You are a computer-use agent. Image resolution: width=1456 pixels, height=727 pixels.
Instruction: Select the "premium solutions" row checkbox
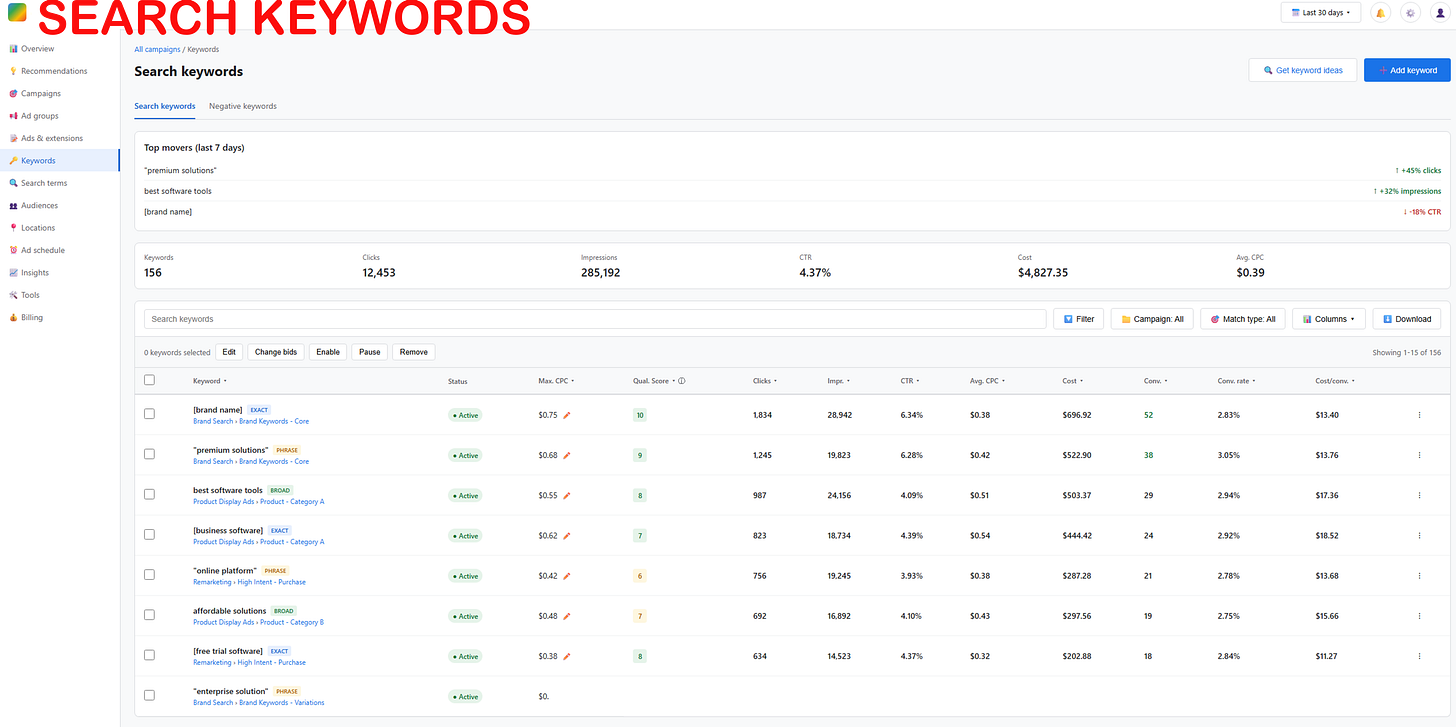click(x=149, y=454)
